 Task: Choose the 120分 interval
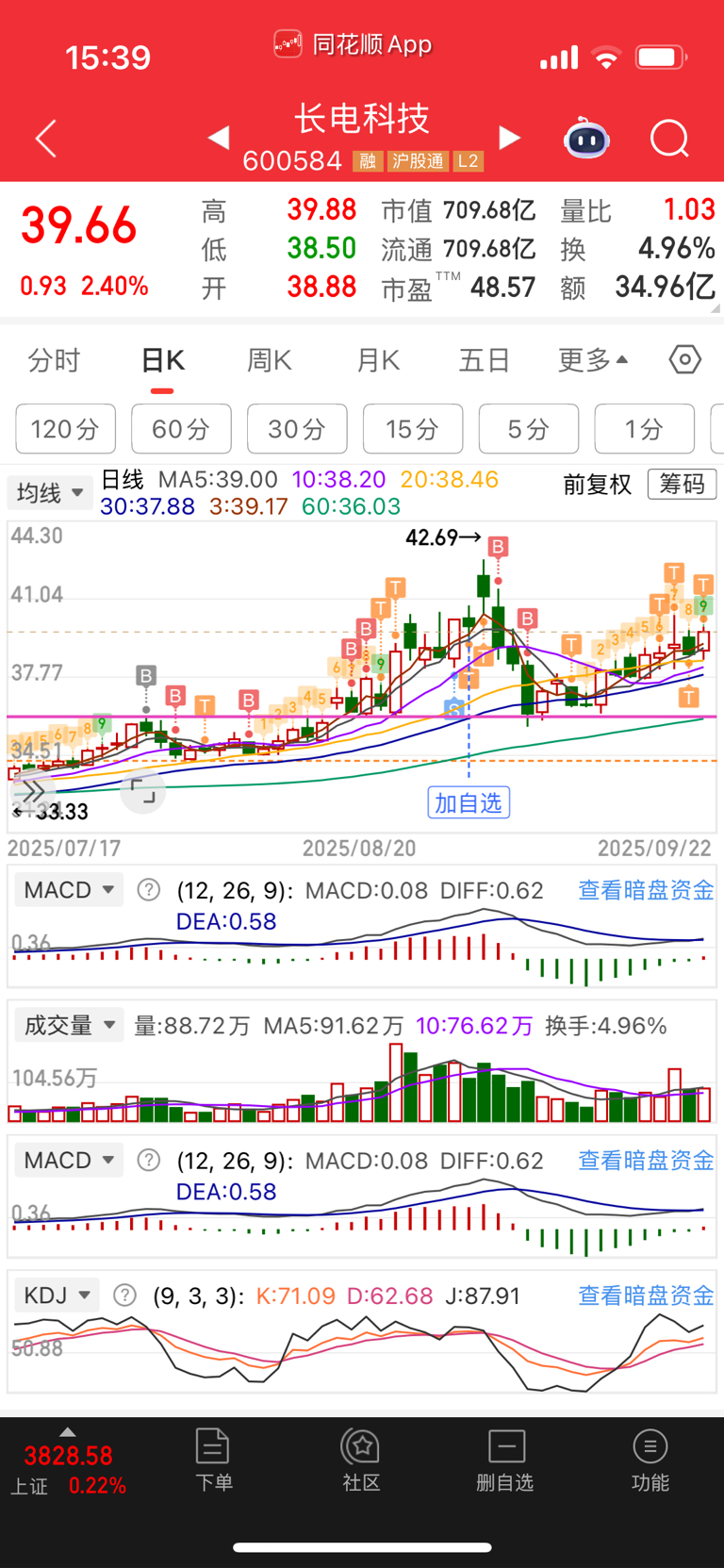coord(65,429)
